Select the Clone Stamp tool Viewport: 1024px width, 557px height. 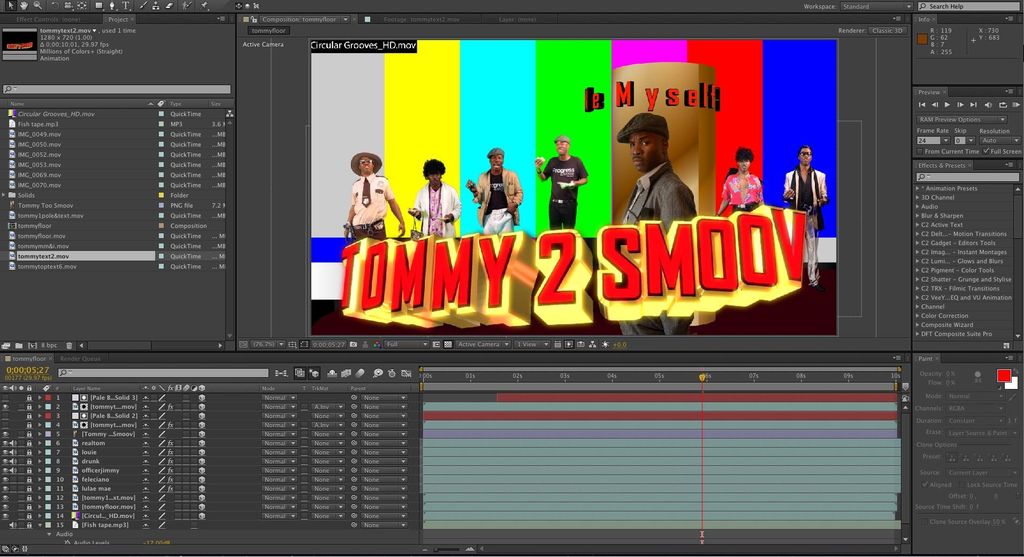pyautogui.click(x=155, y=5)
